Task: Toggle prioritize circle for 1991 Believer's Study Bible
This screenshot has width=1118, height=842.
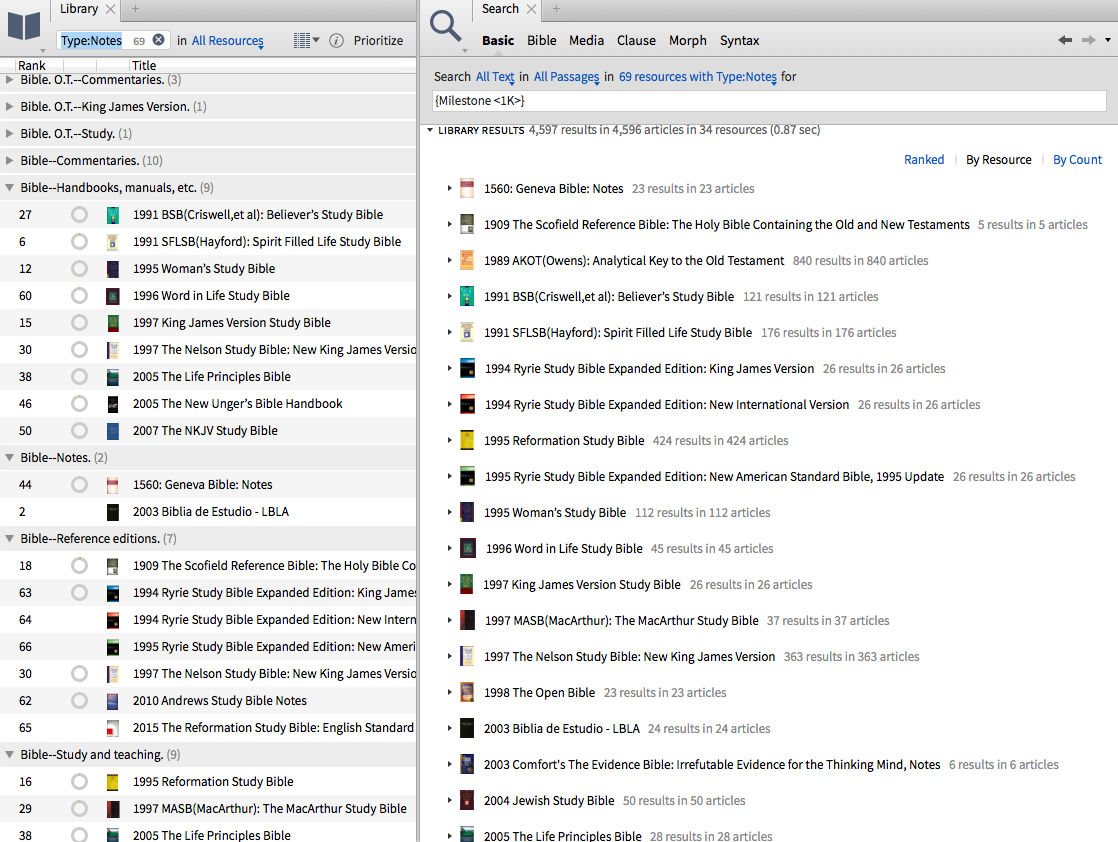Action: click(x=79, y=215)
